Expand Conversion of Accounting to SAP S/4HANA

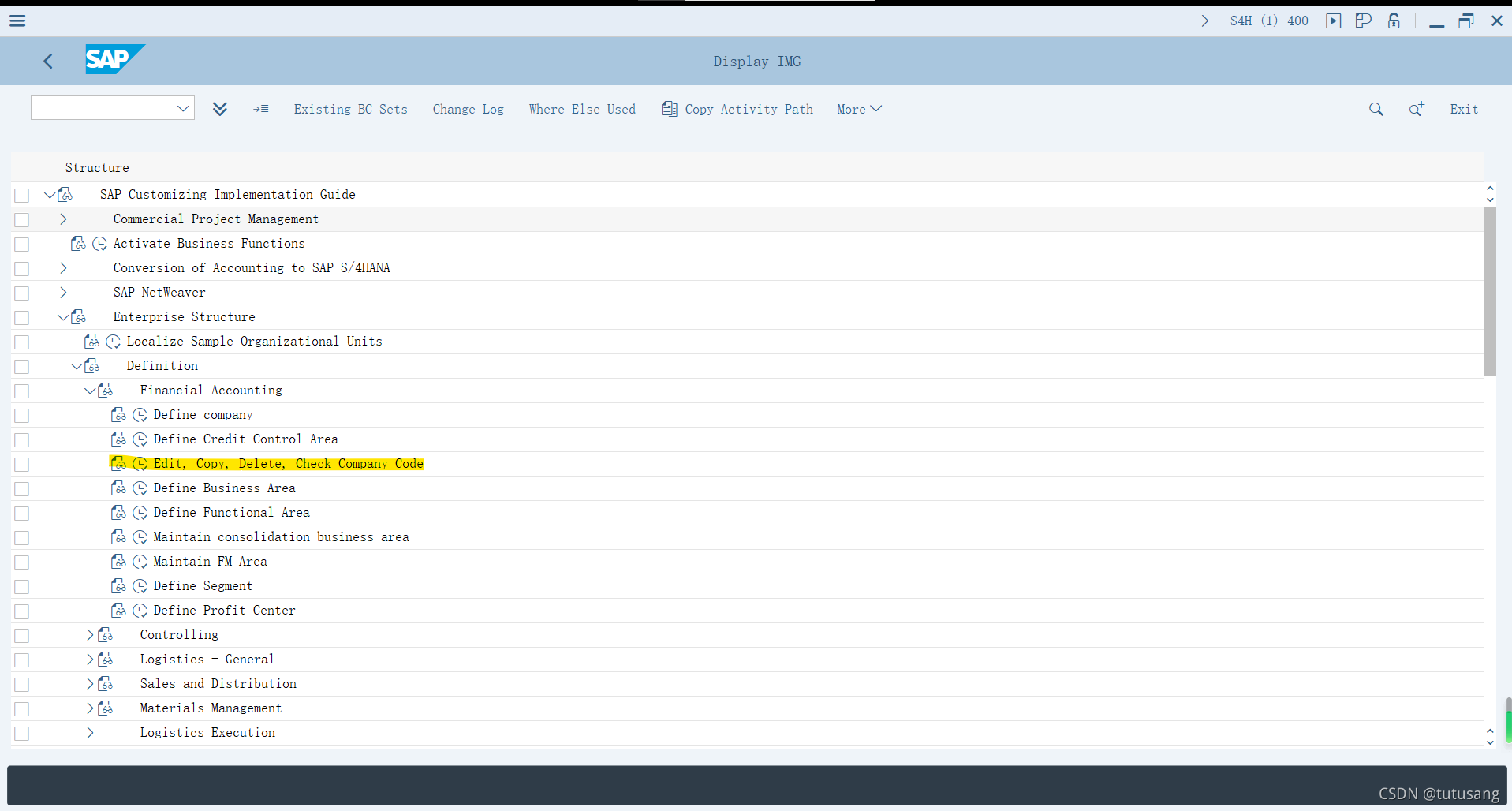(x=63, y=268)
